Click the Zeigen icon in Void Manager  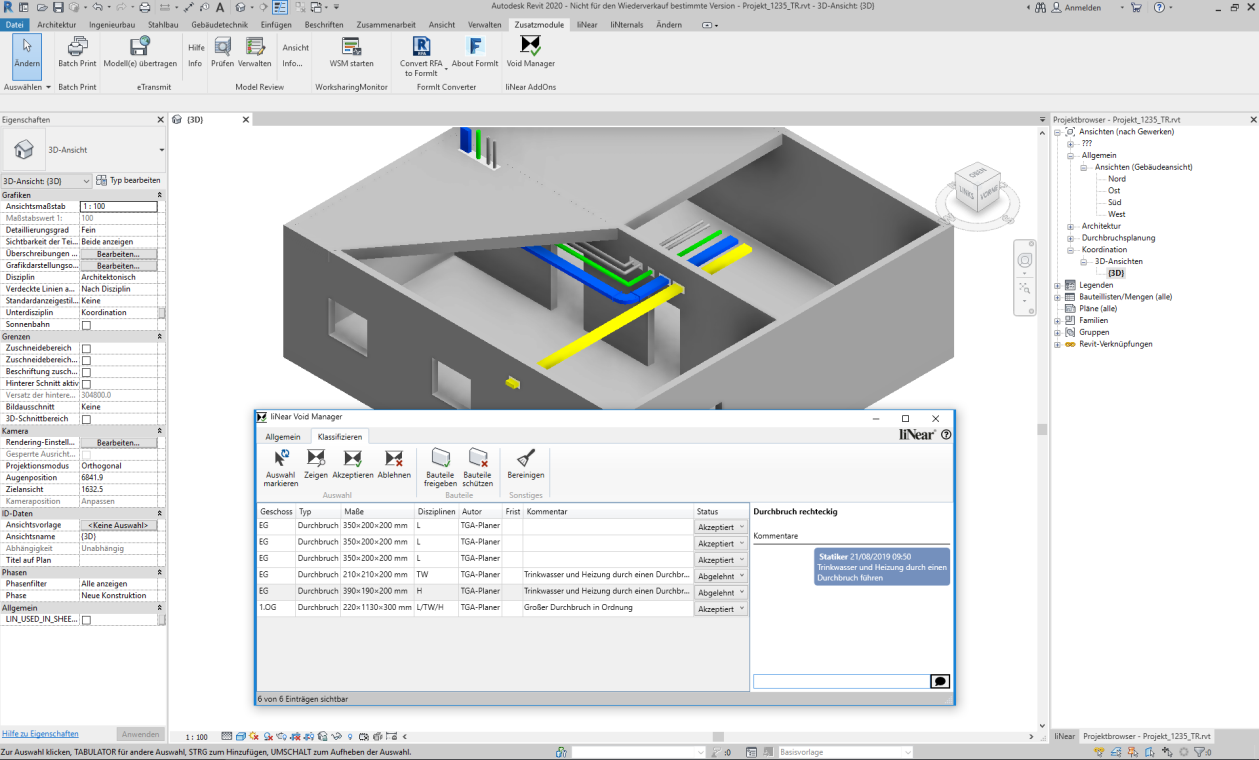pyautogui.click(x=316, y=465)
